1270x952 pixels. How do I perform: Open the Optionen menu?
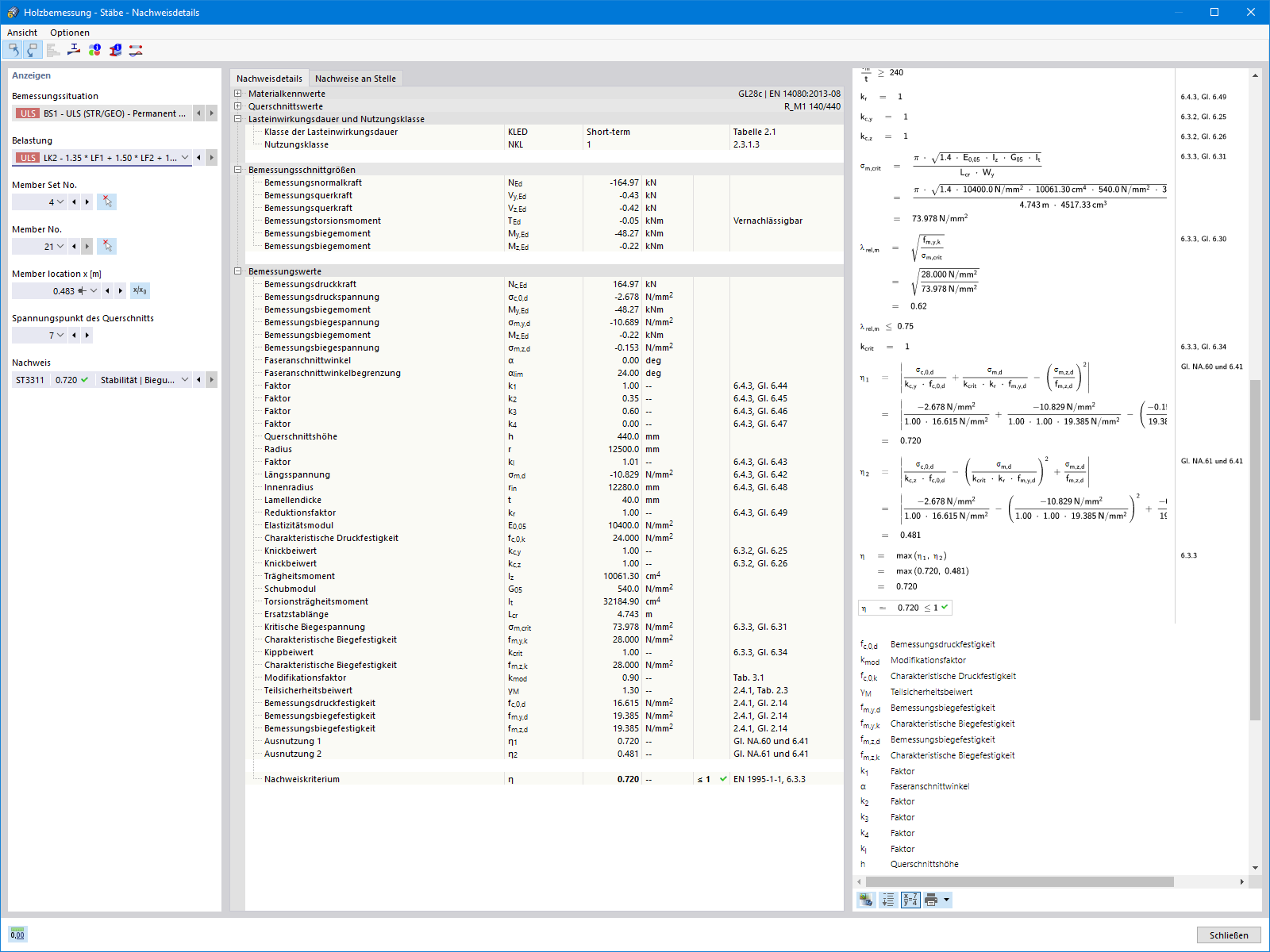[70, 33]
